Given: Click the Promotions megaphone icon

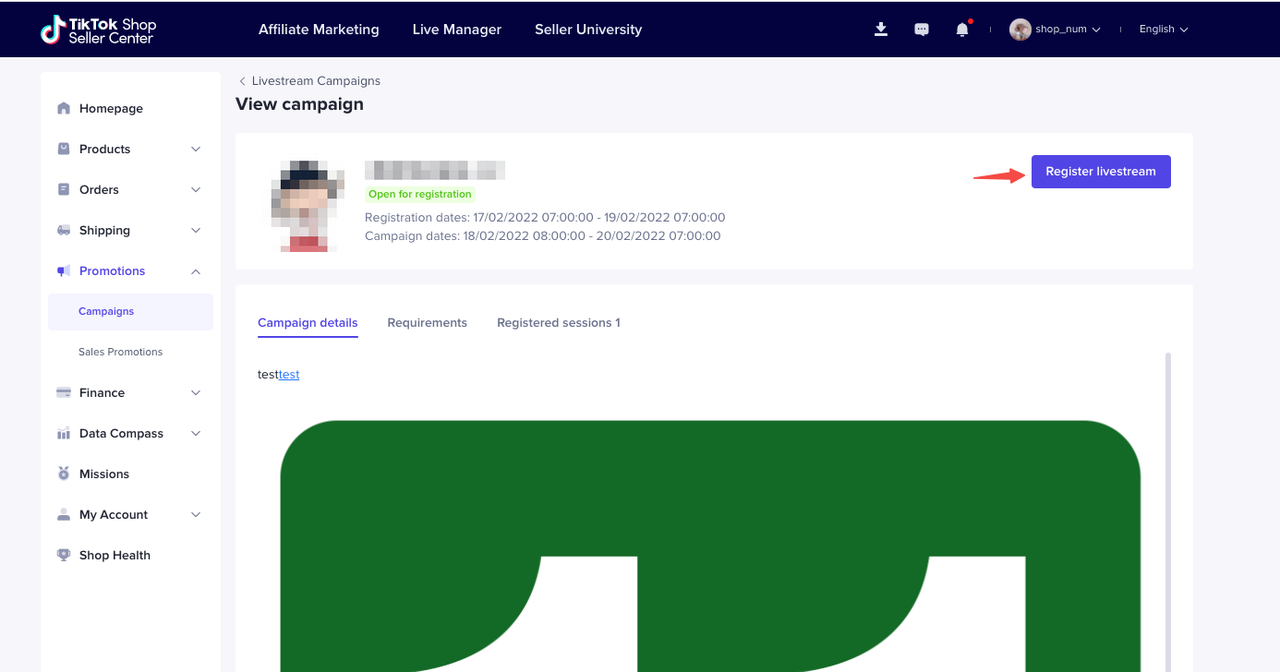Looking at the screenshot, I should (64, 271).
